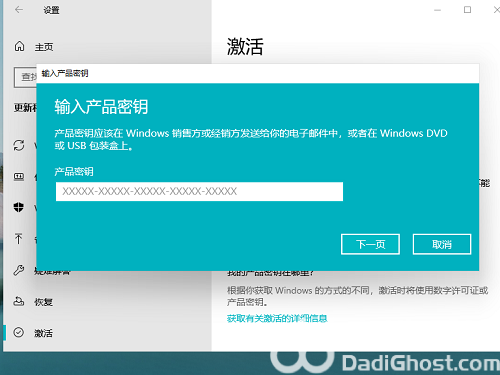
Task: Click the 输入产品密钥 dialog heading
Action: tap(101, 107)
